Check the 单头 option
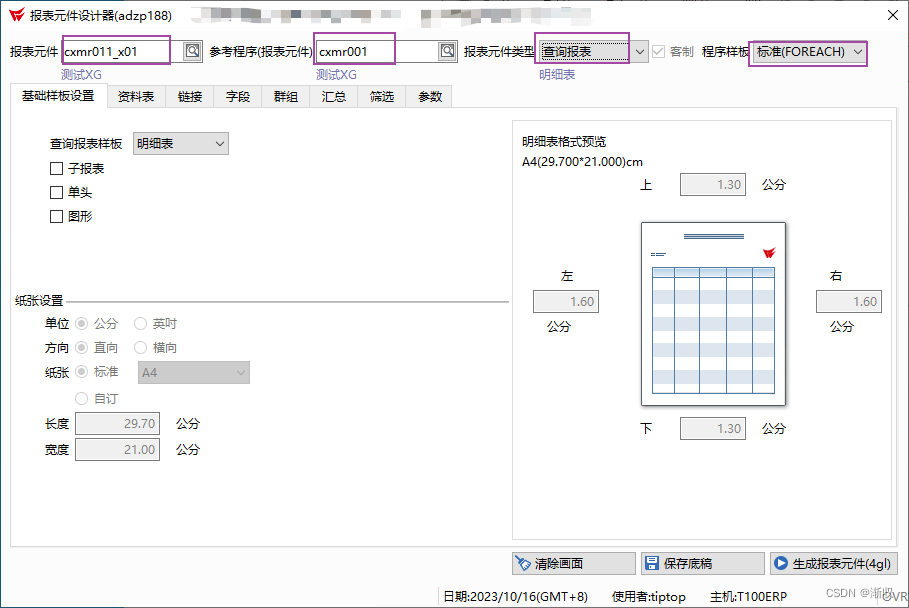Viewport: 909px width, 608px height. [57, 193]
